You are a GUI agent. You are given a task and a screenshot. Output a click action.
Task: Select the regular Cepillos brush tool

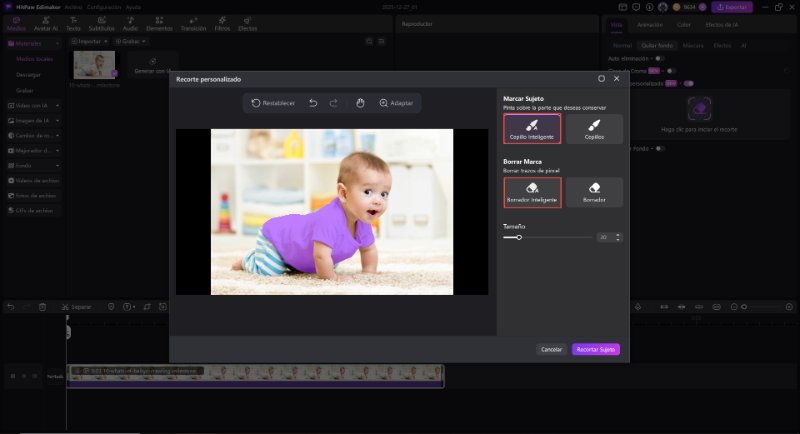point(594,128)
